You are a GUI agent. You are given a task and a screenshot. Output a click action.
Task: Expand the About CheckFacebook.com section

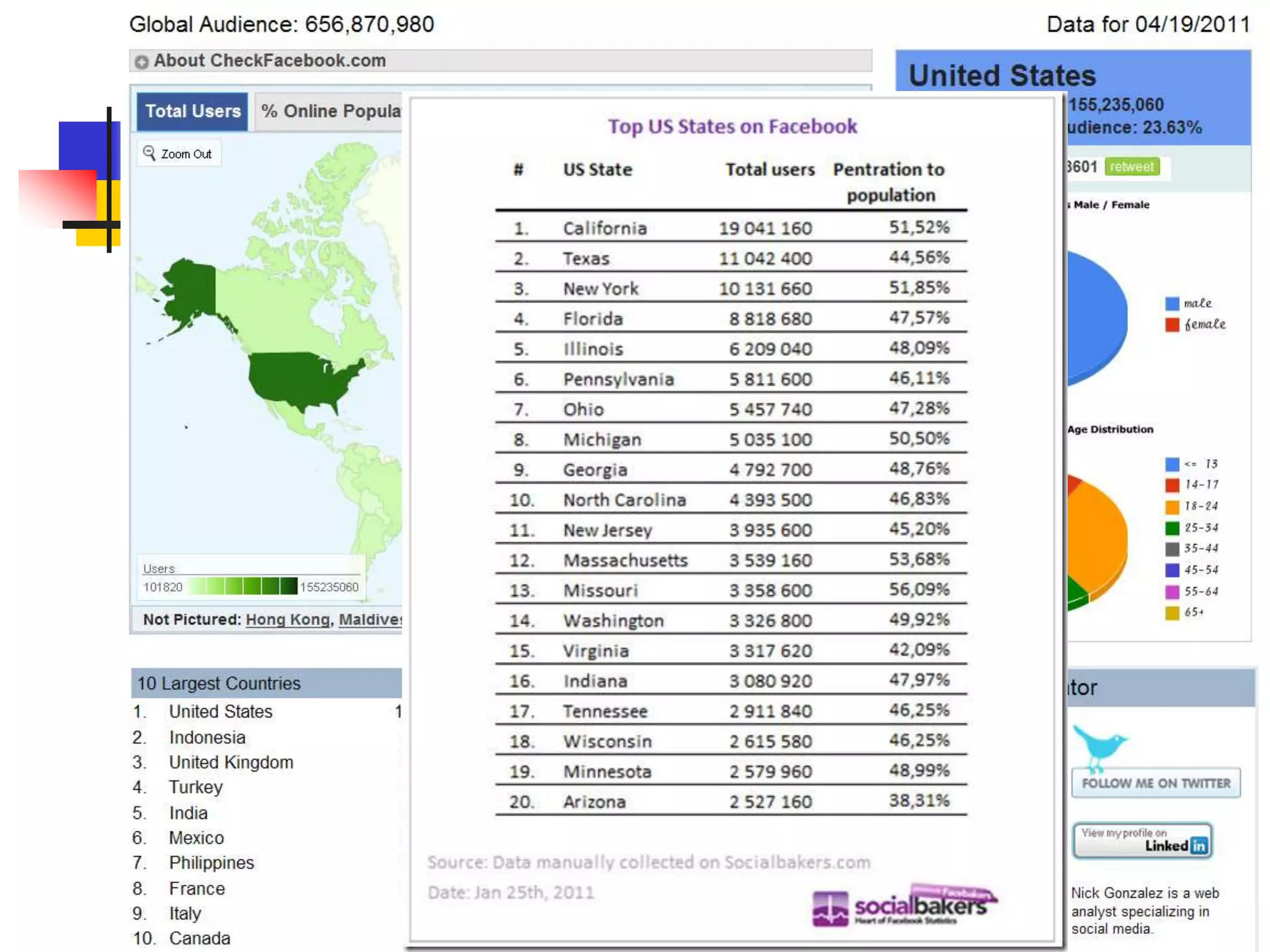click(142, 61)
